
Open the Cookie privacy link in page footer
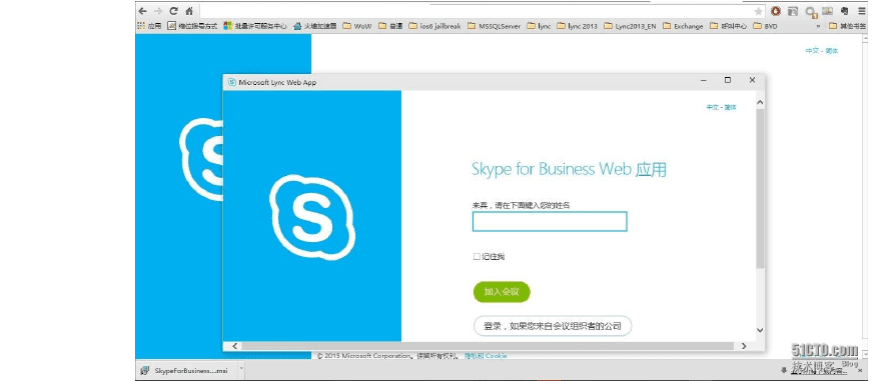485,356
